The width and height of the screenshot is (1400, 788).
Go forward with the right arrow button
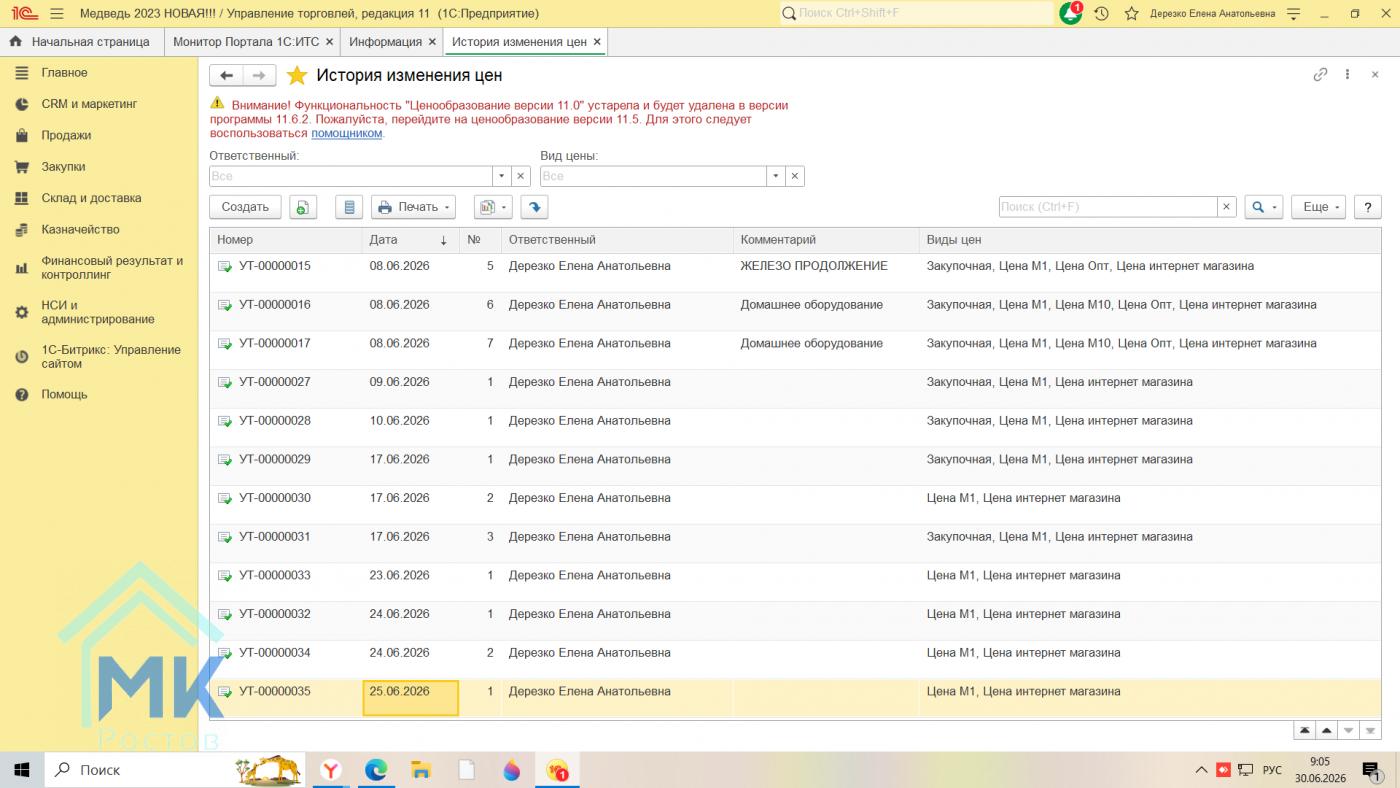click(260, 76)
